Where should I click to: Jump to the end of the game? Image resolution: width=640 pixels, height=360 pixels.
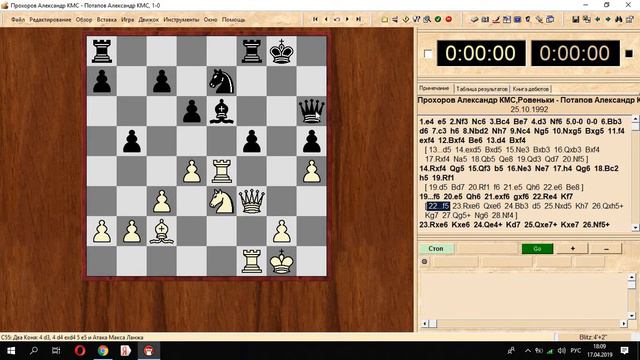tap(358, 19)
